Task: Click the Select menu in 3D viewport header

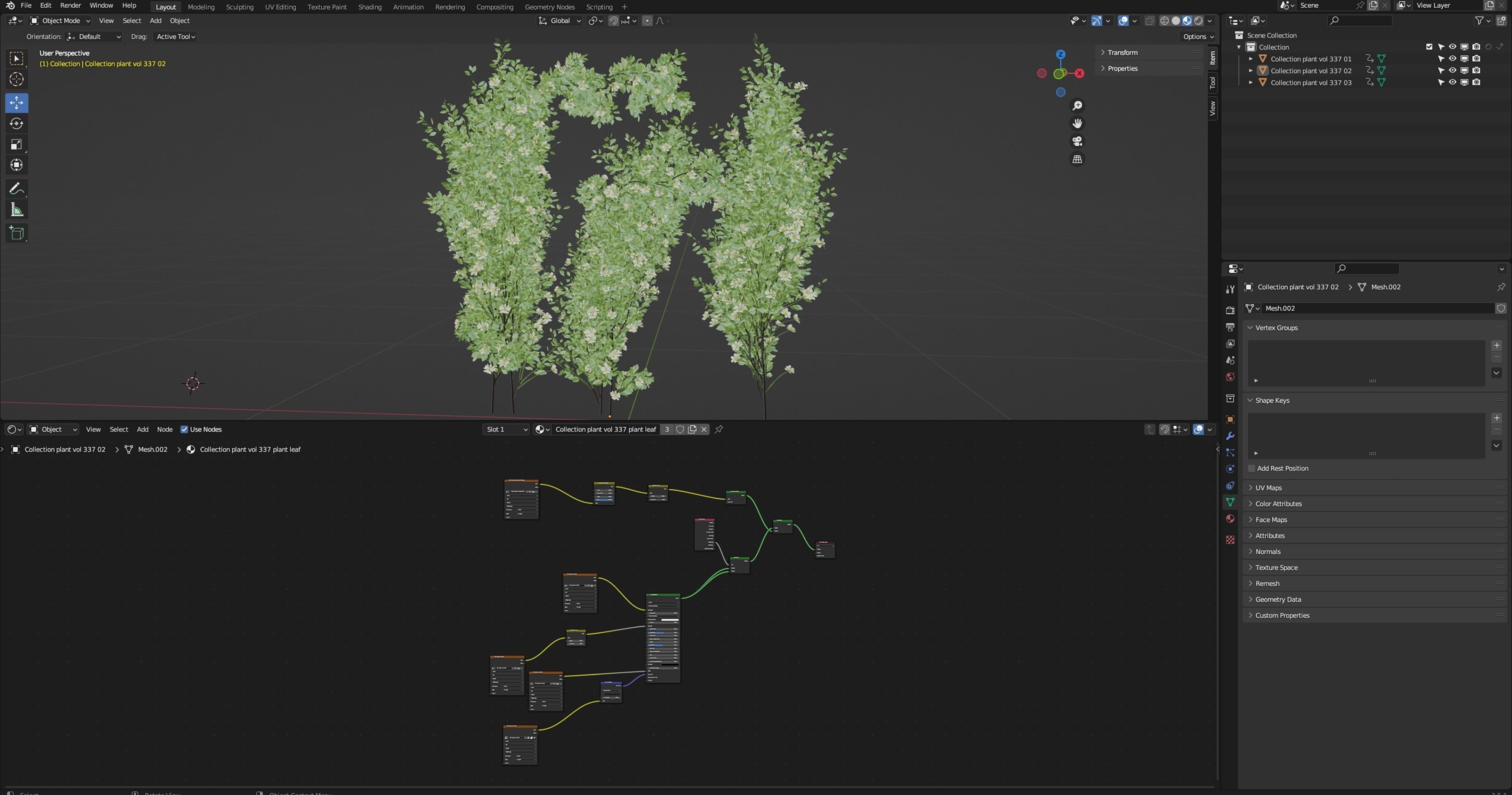Action: point(132,21)
